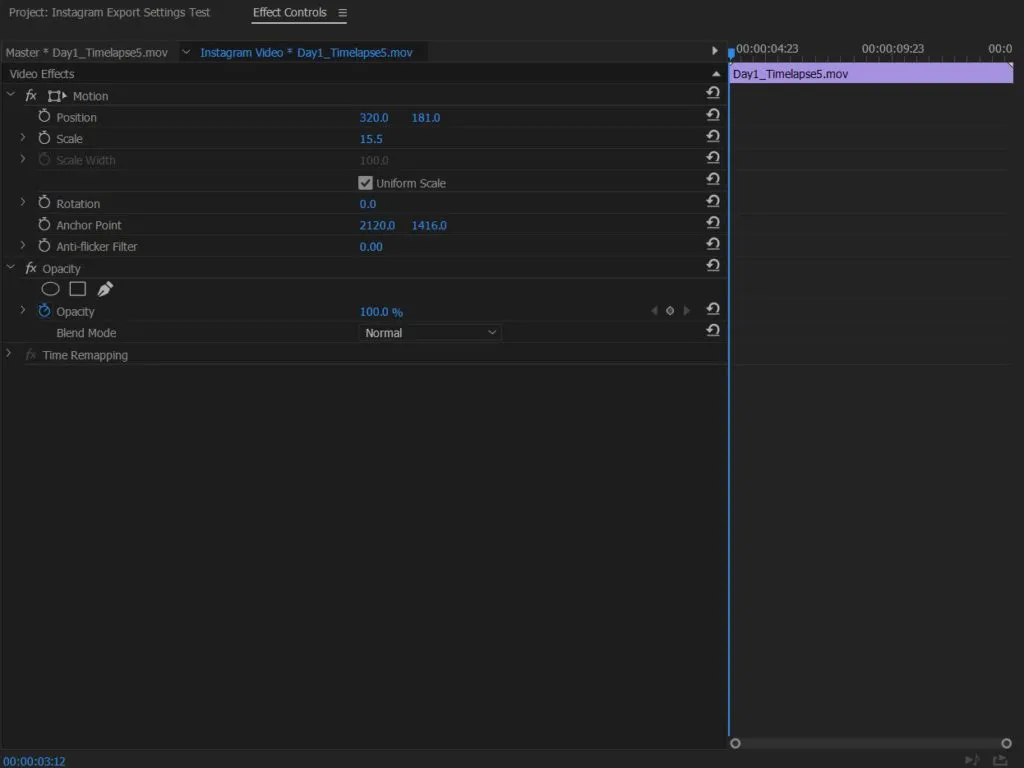Click the current timecode 00:00:03:12
The width and height of the screenshot is (1024, 768).
34,761
